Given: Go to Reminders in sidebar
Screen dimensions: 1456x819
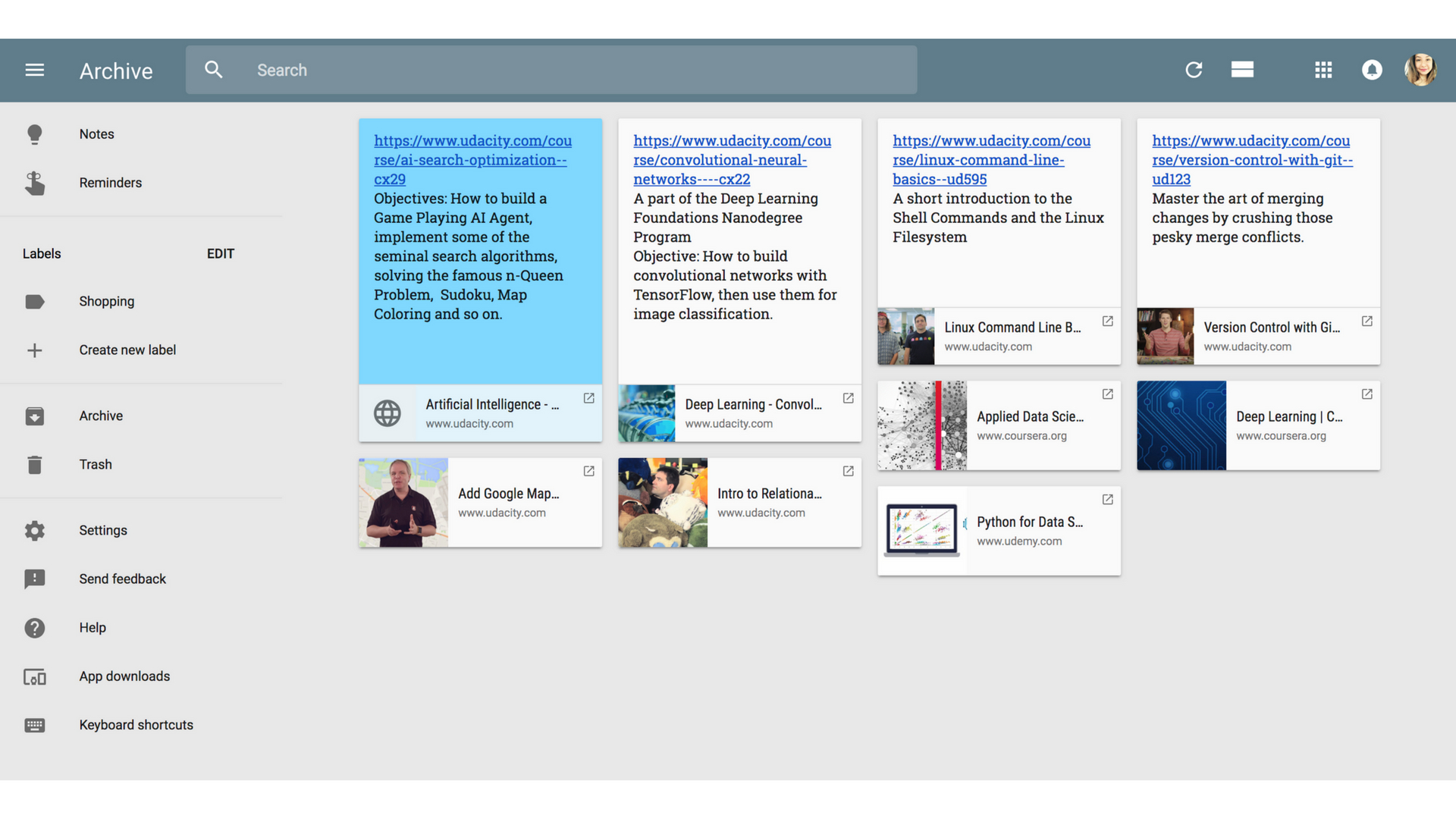Looking at the screenshot, I should point(111,183).
